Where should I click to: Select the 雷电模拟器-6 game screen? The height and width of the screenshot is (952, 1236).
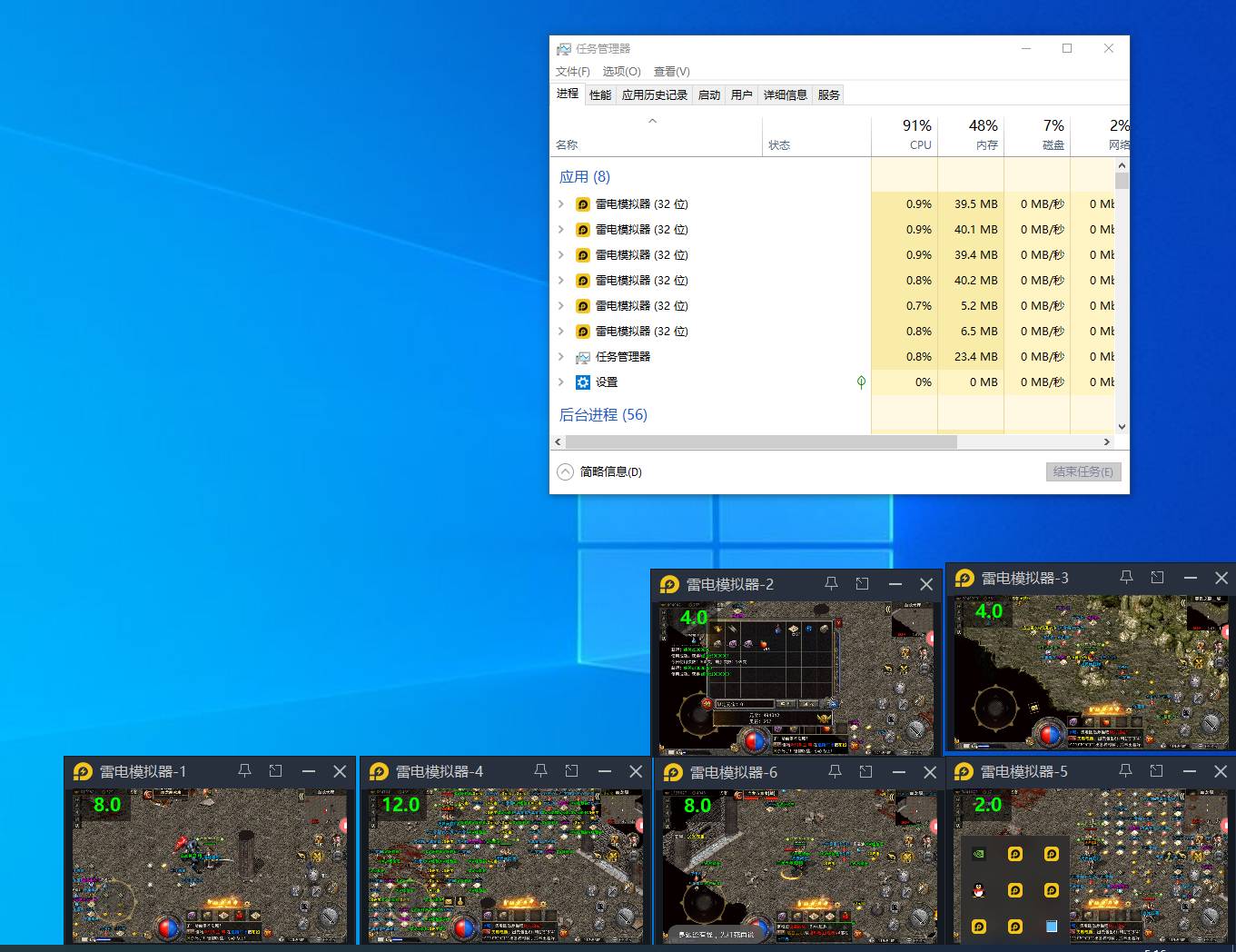click(x=797, y=866)
